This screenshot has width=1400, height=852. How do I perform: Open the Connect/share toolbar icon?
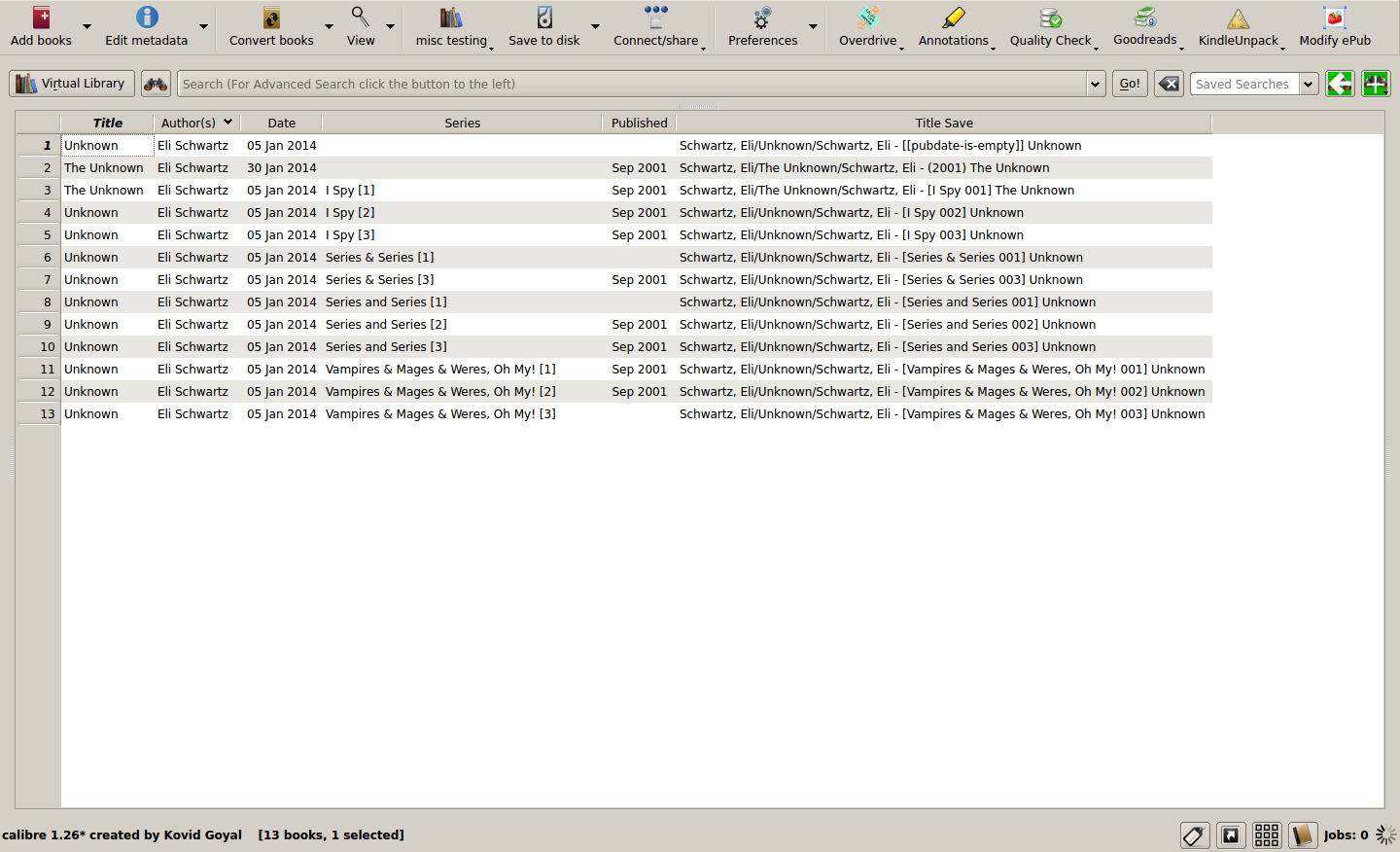(x=656, y=18)
